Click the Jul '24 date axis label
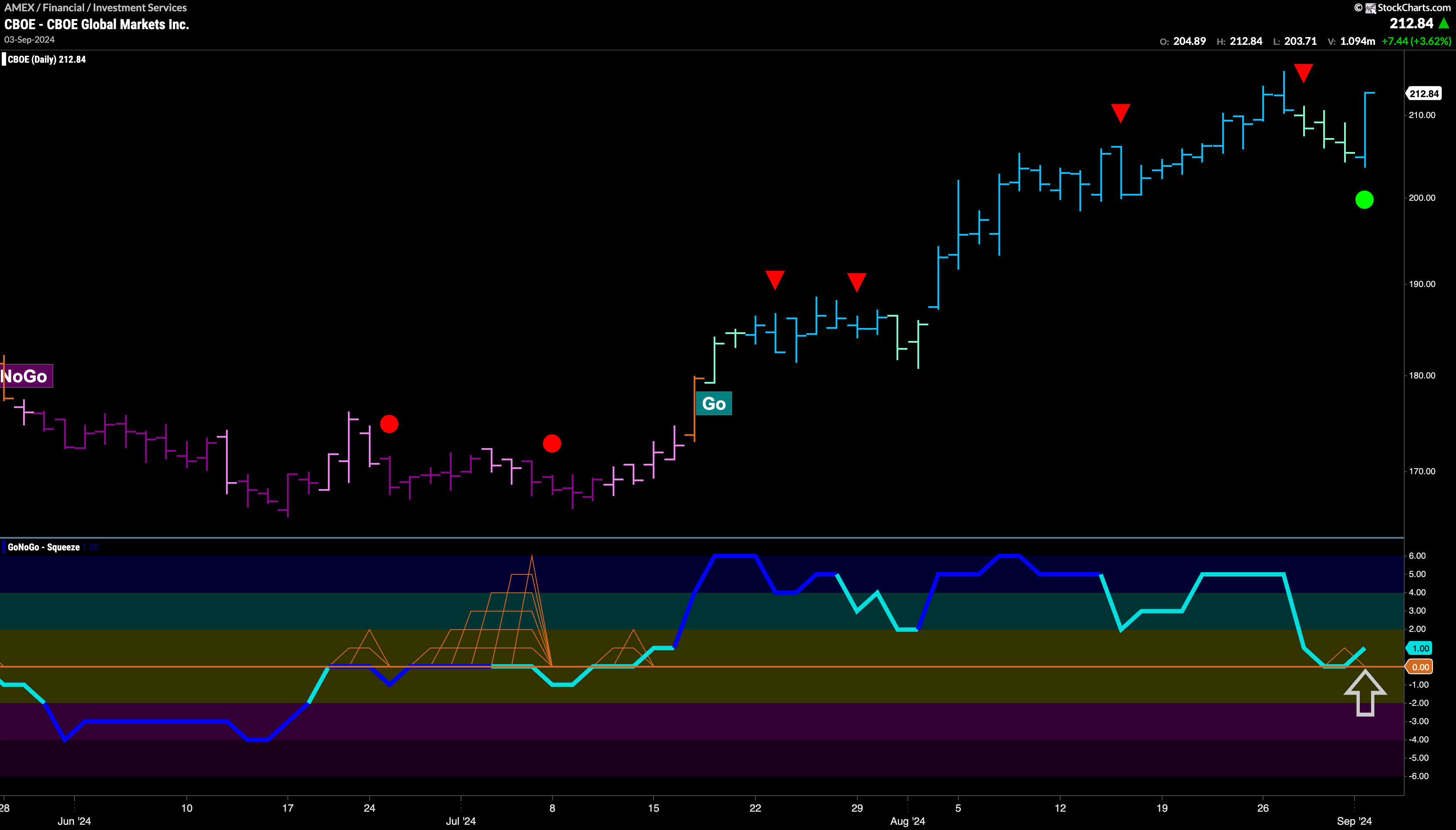 click(461, 821)
